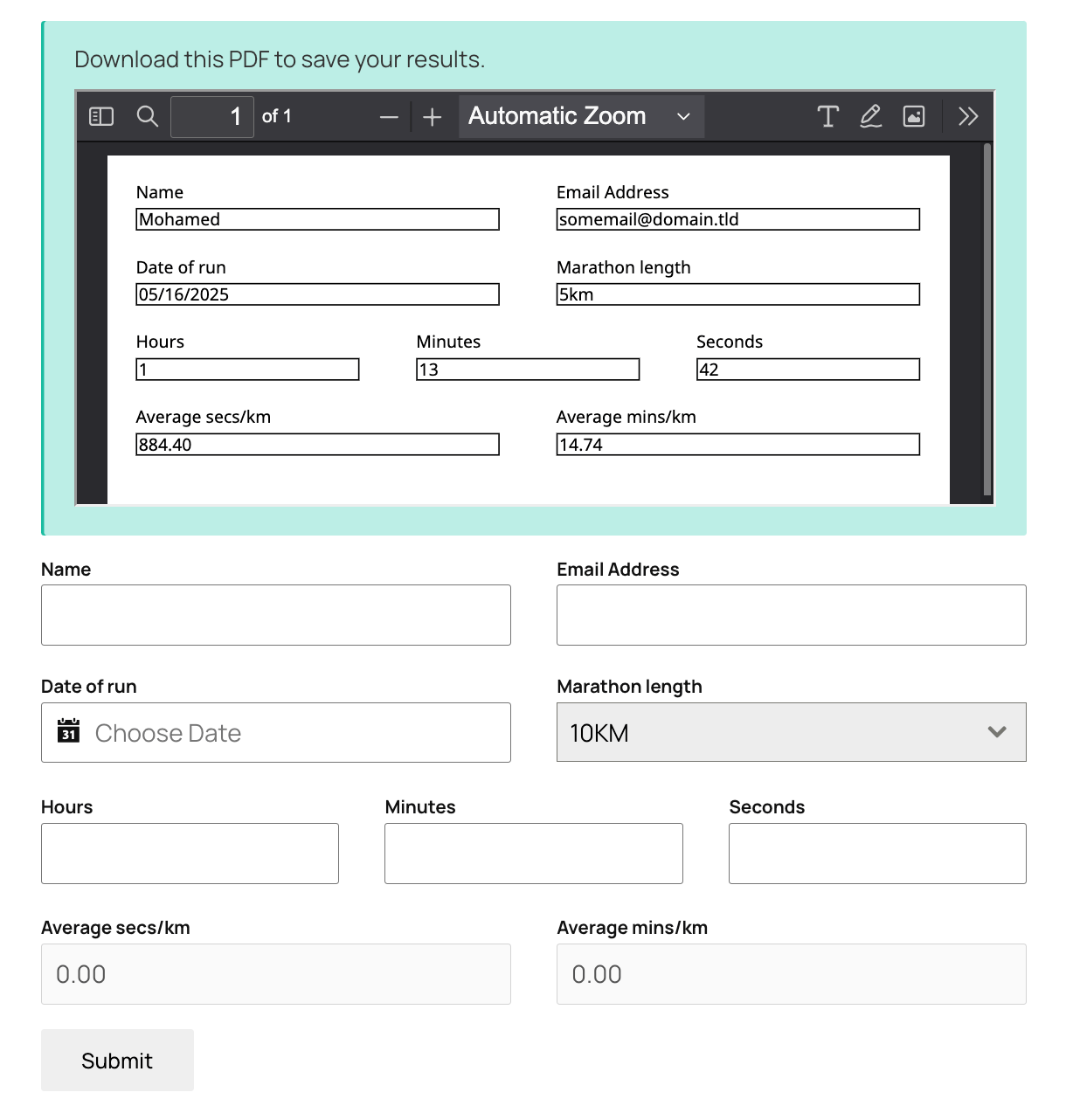Image resolution: width=1066 pixels, height=1120 pixels.
Task: Open the PDF viewer more tools menu
Action: [x=968, y=116]
